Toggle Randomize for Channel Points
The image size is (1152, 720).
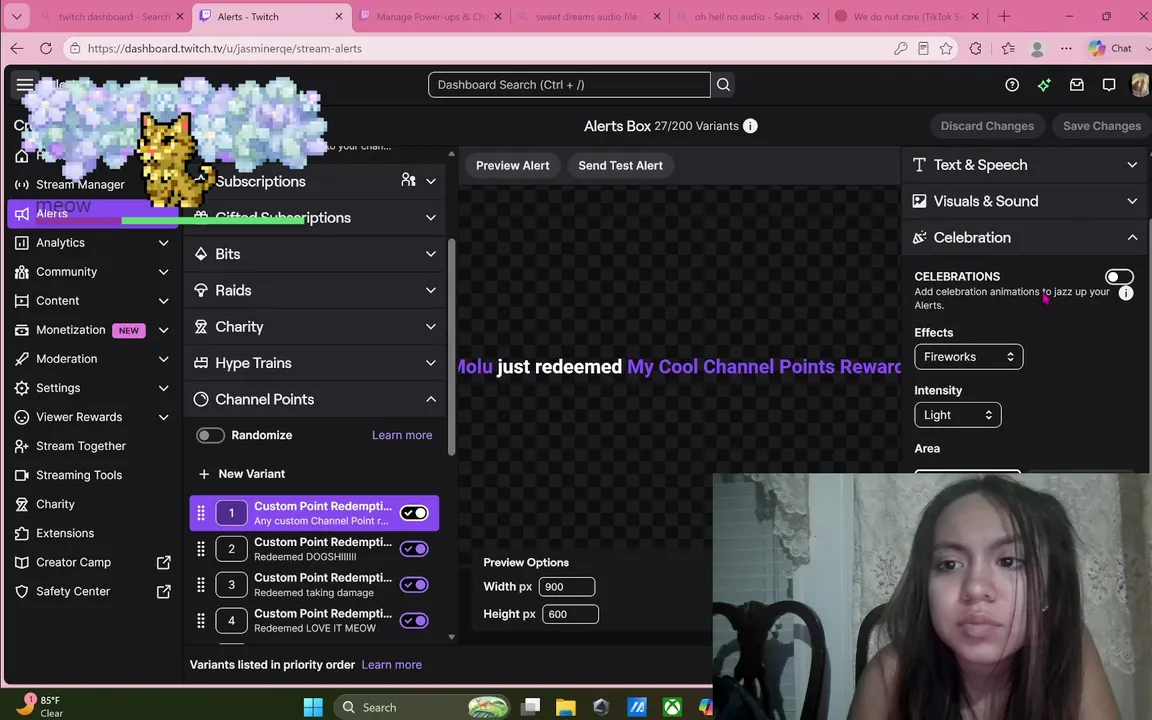pos(210,435)
